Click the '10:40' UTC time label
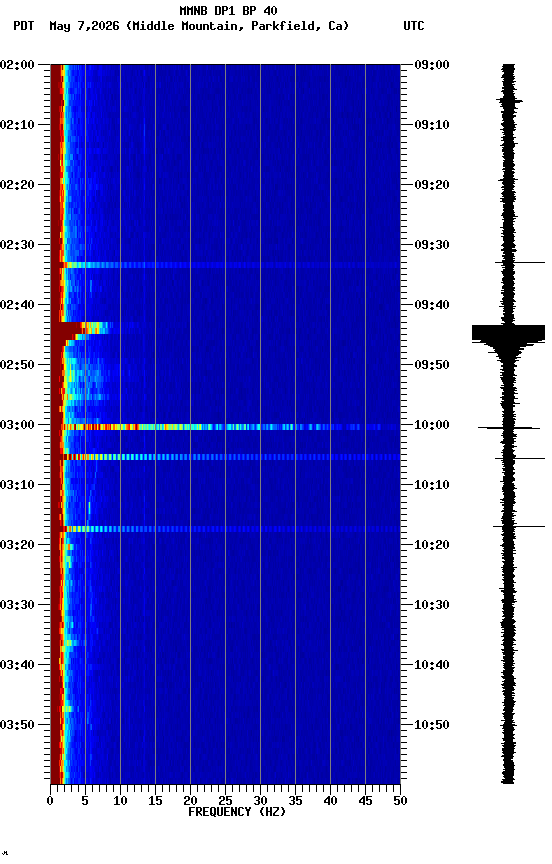The height and width of the screenshot is (864, 552). [432, 665]
